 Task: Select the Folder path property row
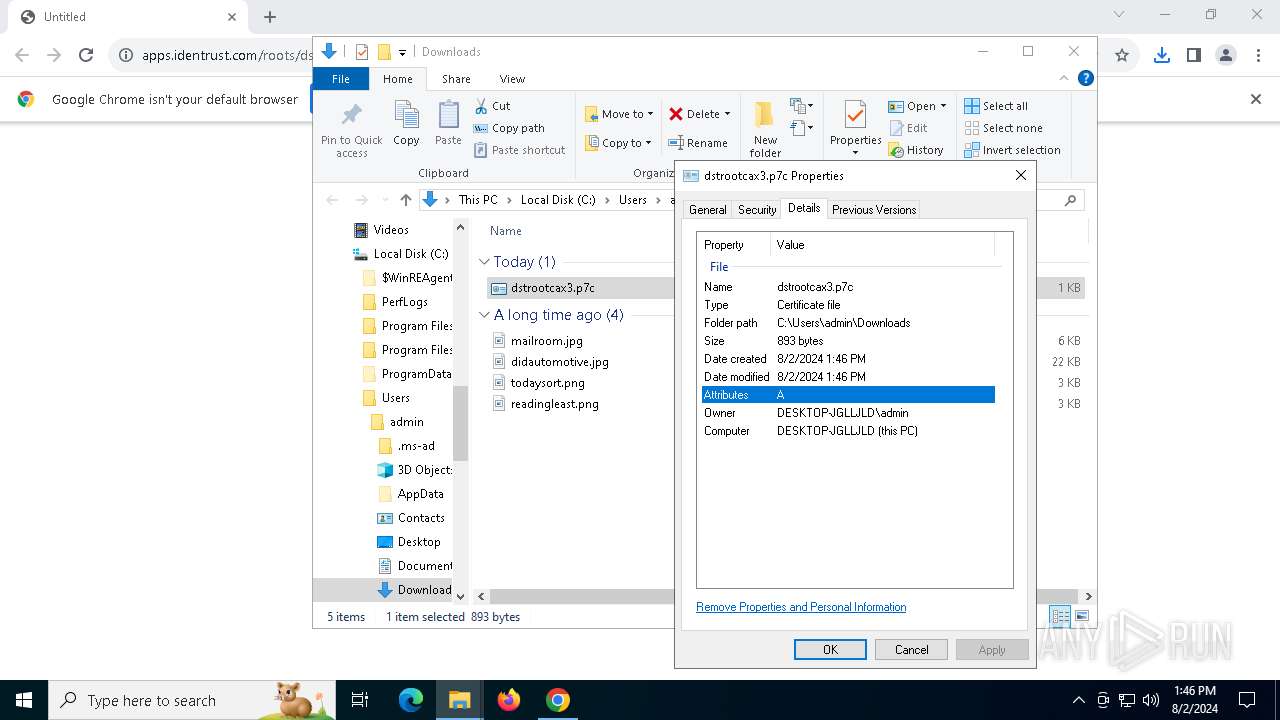pos(848,323)
